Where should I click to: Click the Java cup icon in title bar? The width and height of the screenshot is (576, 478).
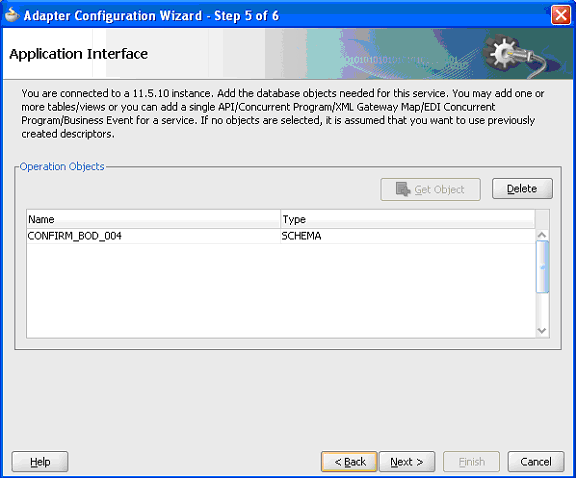pyautogui.click(x=12, y=15)
